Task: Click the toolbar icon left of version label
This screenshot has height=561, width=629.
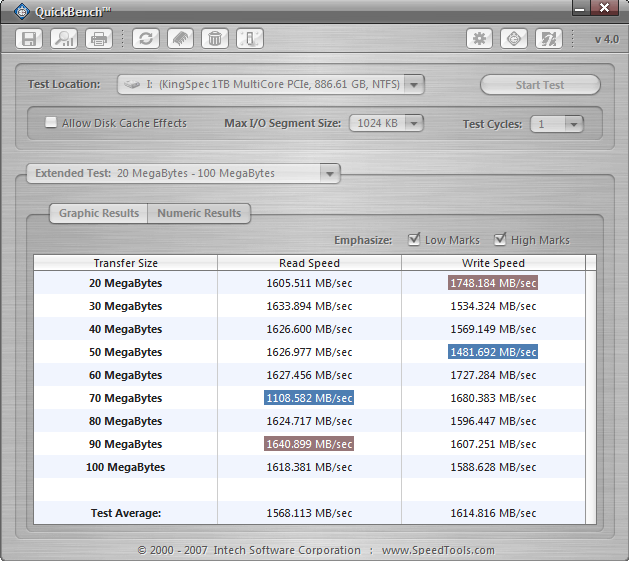Action: (x=548, y=39)
